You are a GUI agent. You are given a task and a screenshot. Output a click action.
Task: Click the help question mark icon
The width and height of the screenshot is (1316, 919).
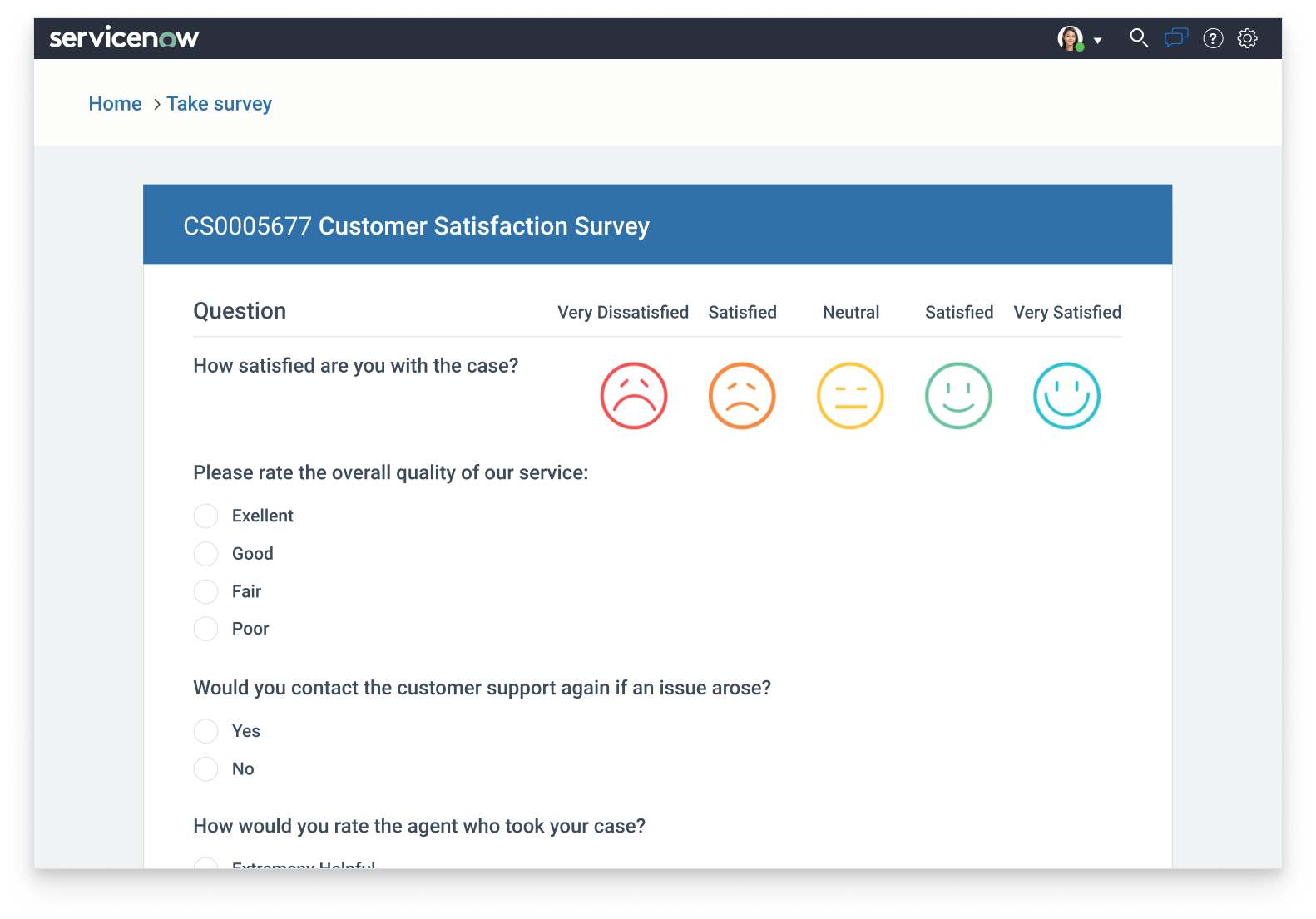click(x=1213, y=38)
